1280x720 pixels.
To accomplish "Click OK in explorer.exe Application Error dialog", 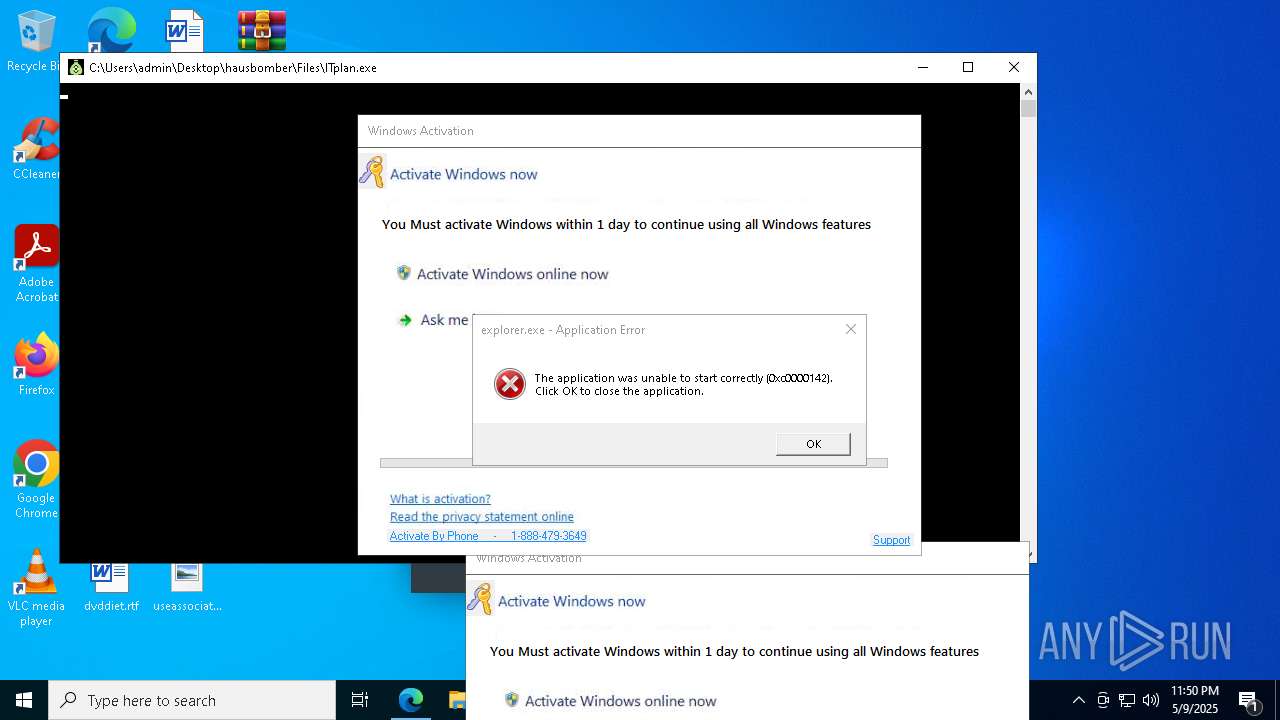I will [813, 444].
